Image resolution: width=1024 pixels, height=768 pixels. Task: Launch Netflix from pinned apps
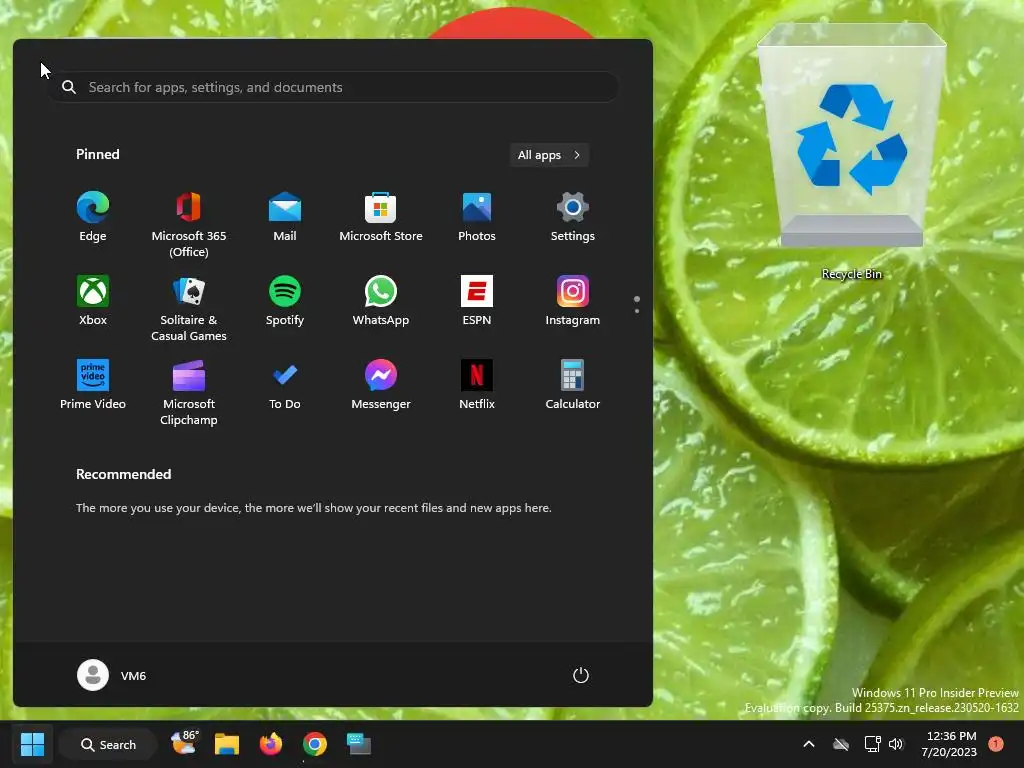(477, 385)
